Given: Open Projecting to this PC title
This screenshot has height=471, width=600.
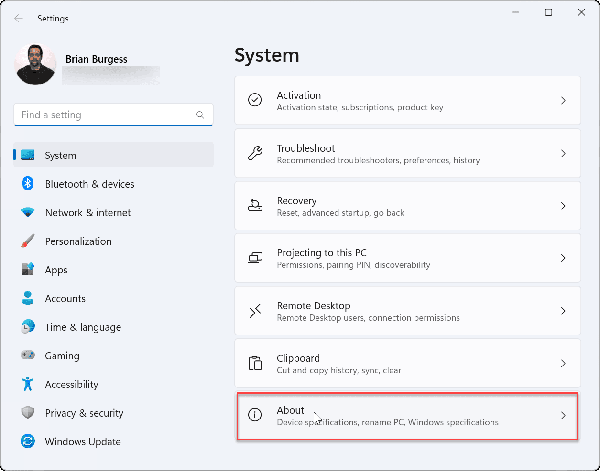Looking at the screenshot, I should pyautogui.click(x=321, y=253).
